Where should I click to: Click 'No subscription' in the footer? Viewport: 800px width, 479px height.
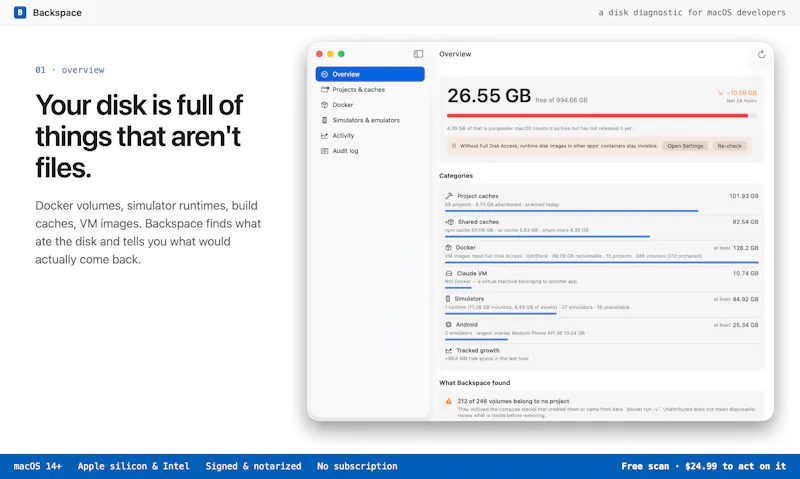357,466
